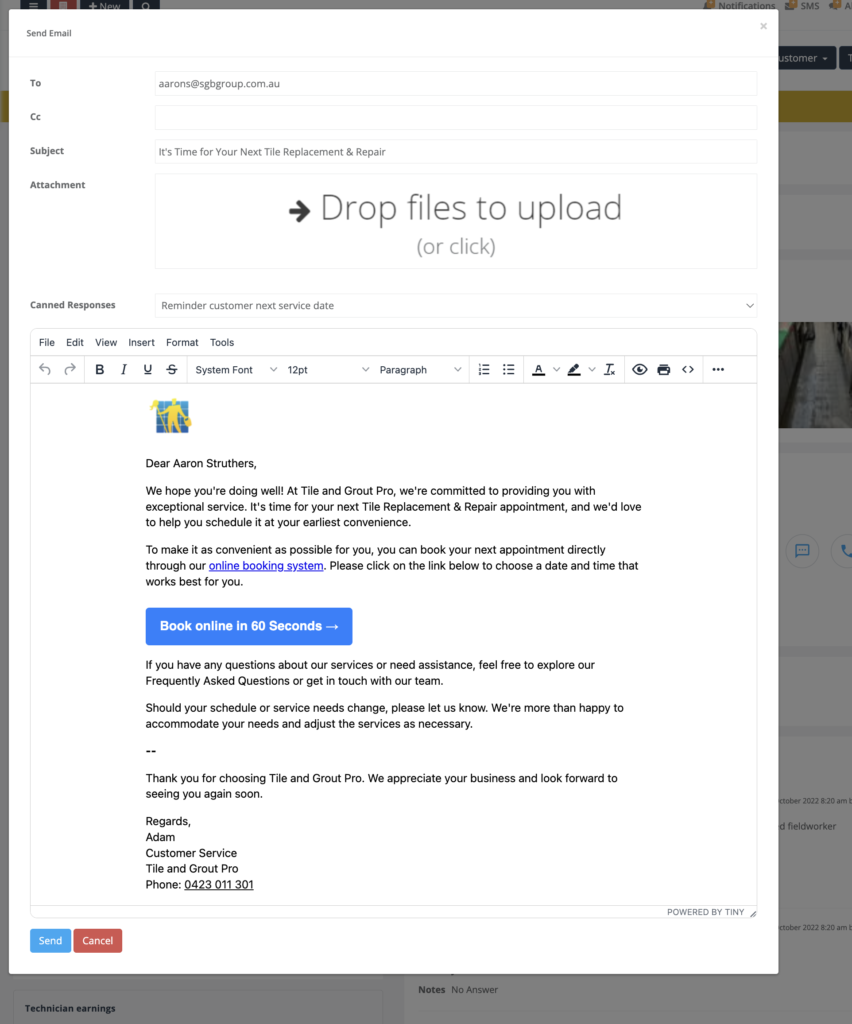Clear formatting of selected text
852x1024 pixels.
(610, 370)
